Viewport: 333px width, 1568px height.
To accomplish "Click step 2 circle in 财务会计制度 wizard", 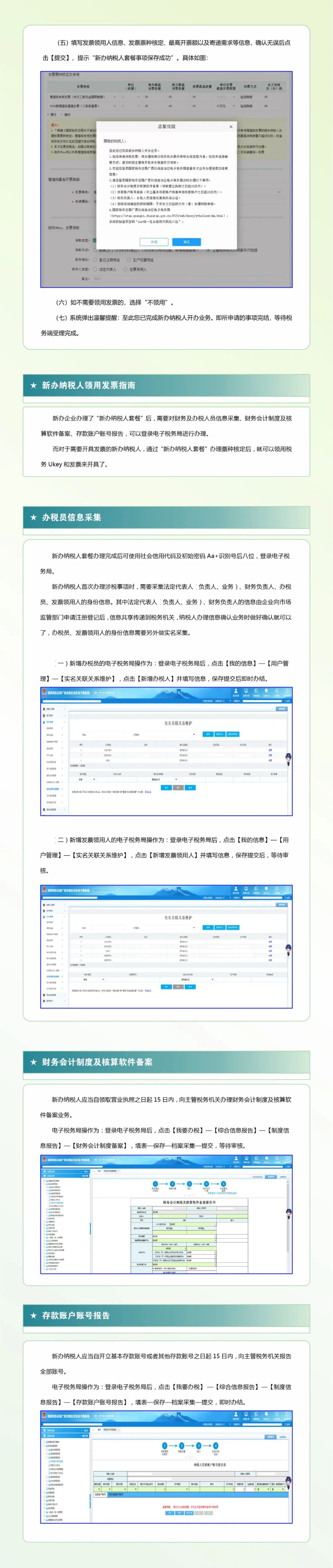I will point(172,1184).
